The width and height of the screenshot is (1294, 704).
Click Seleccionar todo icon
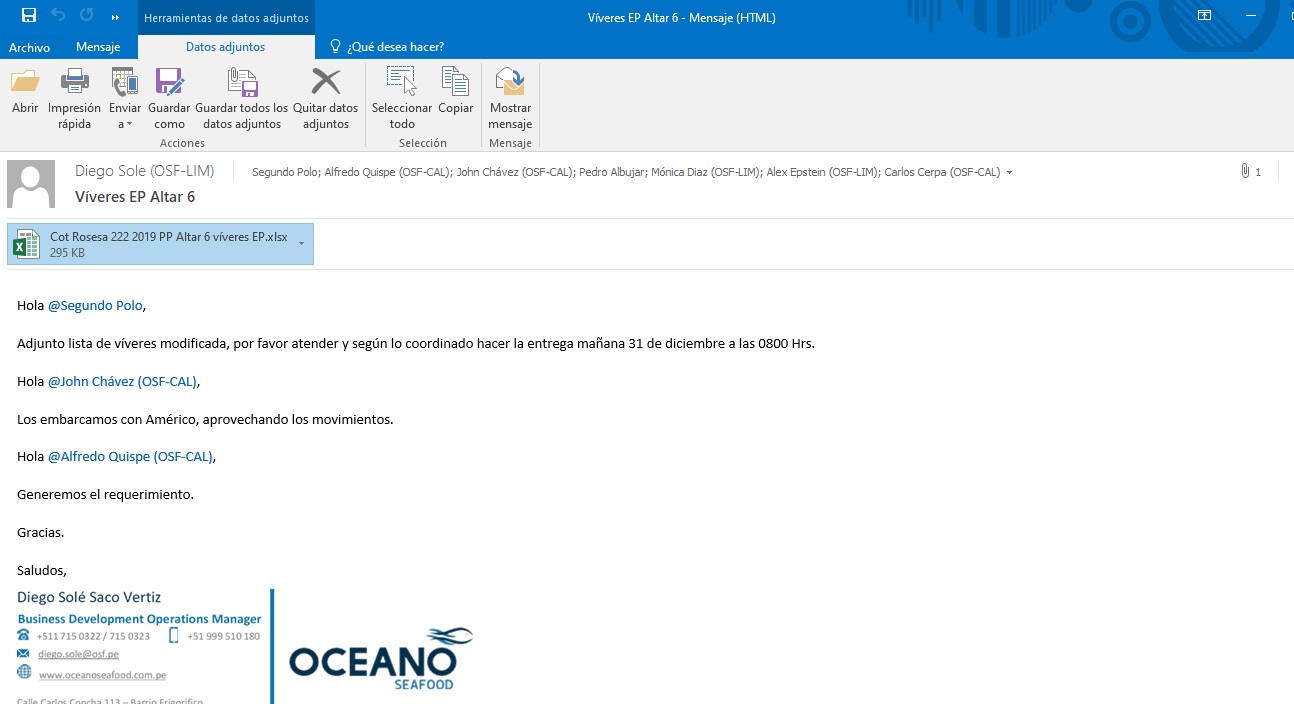pyautogui.click(x=401, y=83)
